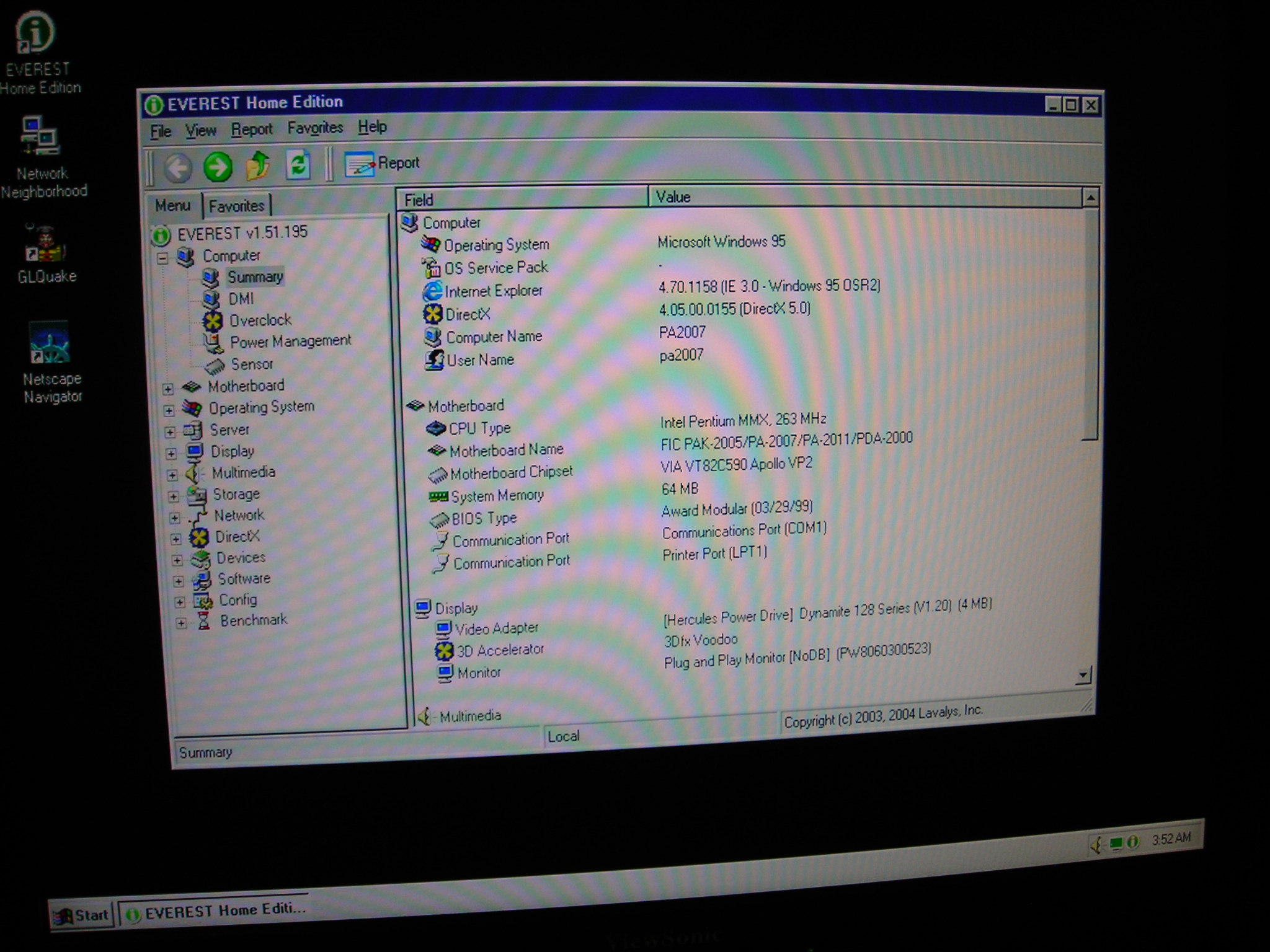
Task: Expand the Motherboard tree node
Action: pos(168,389)
